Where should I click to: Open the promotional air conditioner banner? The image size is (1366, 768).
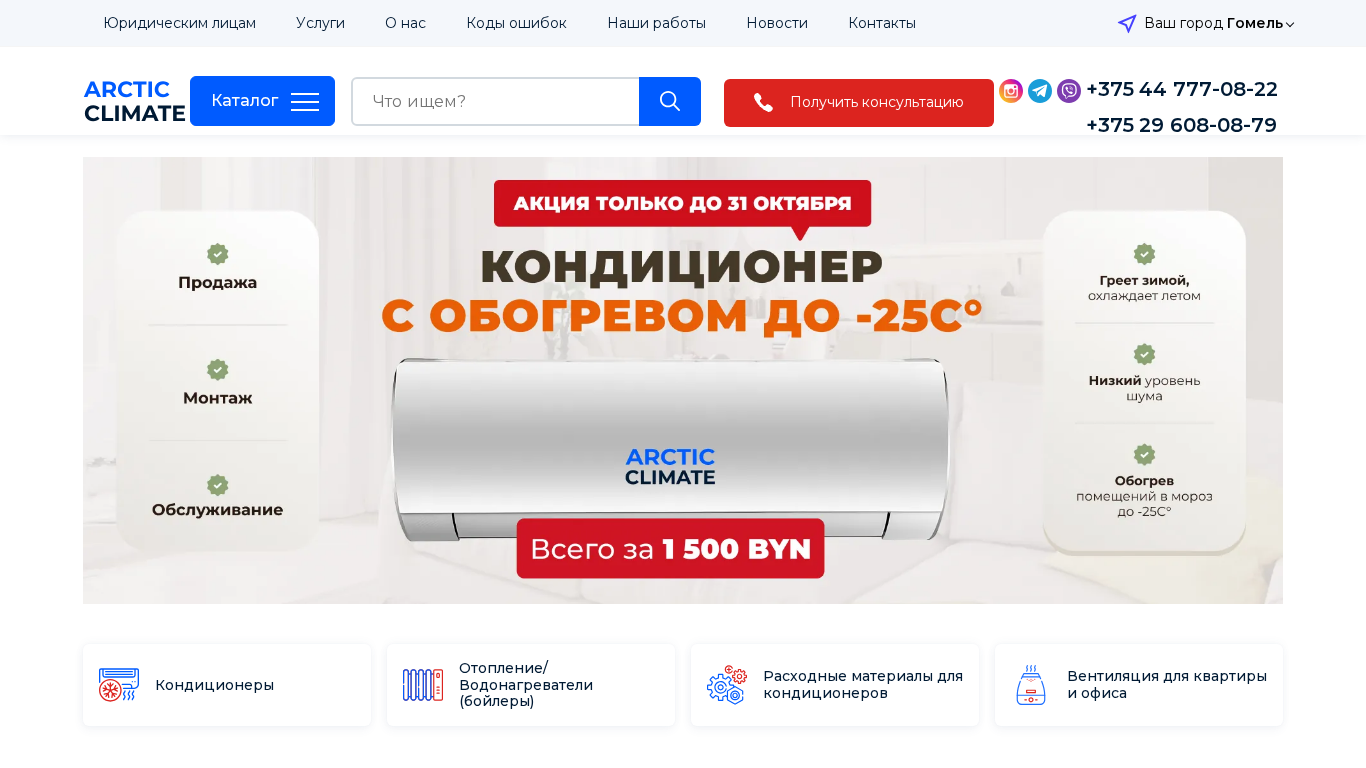[683, 380]
